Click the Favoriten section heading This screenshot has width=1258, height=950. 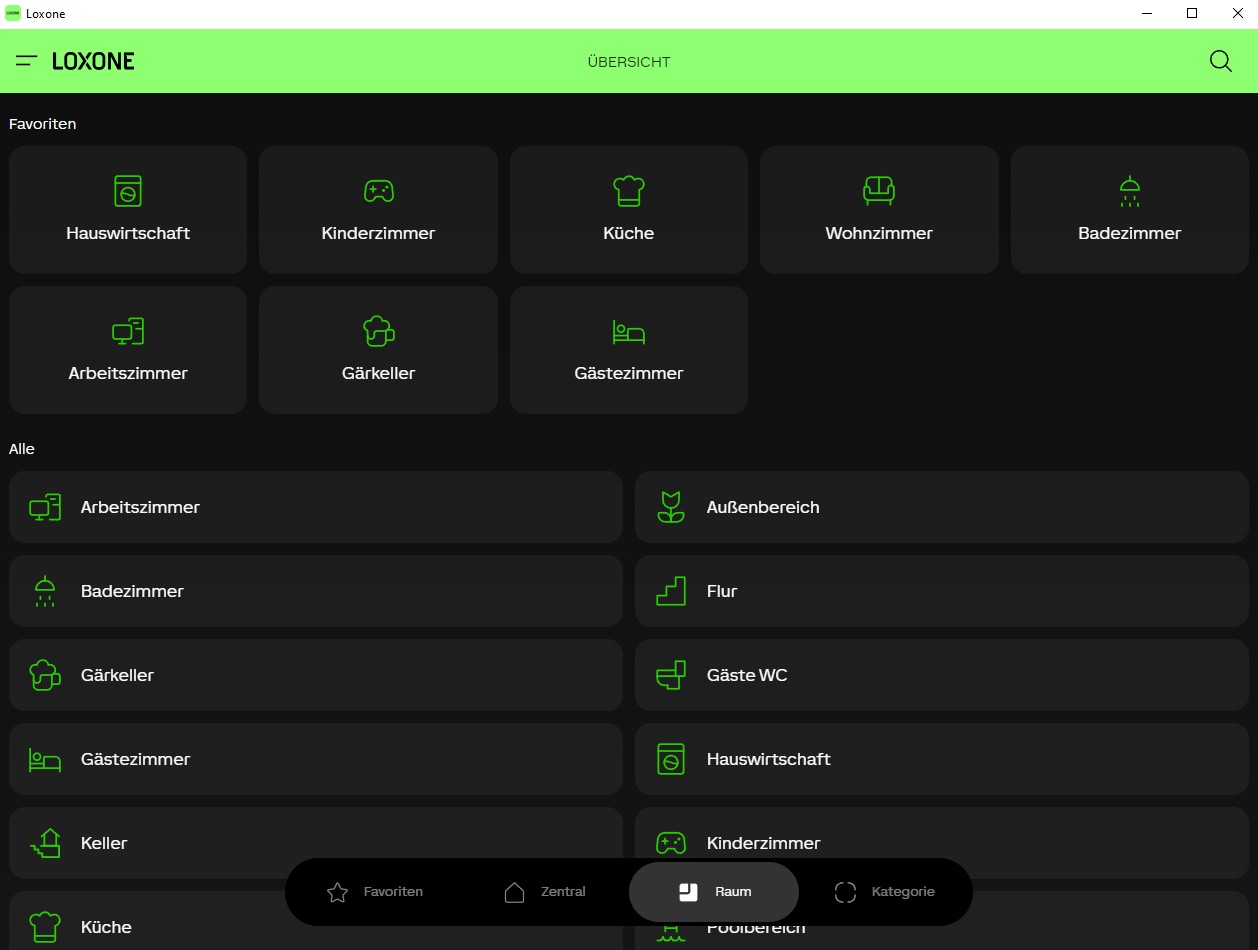click(x=43, y=124)
